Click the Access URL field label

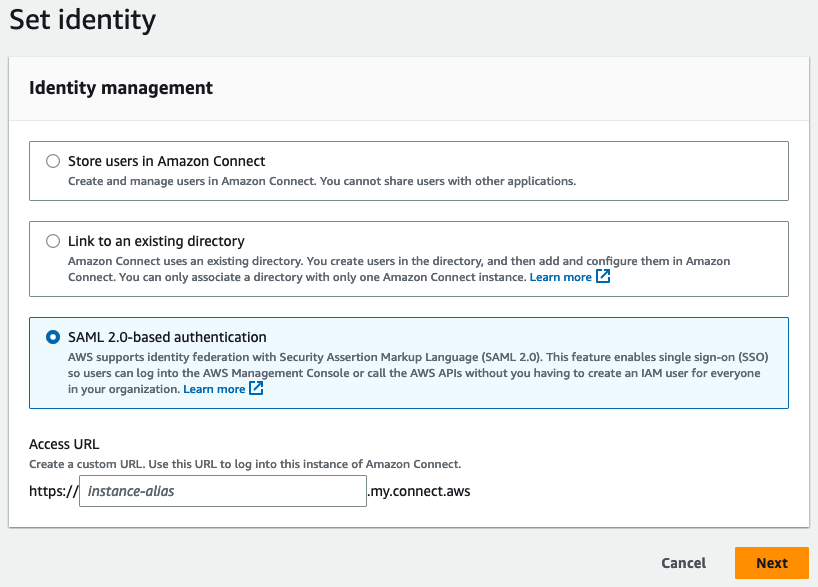(x=64, y=444)
